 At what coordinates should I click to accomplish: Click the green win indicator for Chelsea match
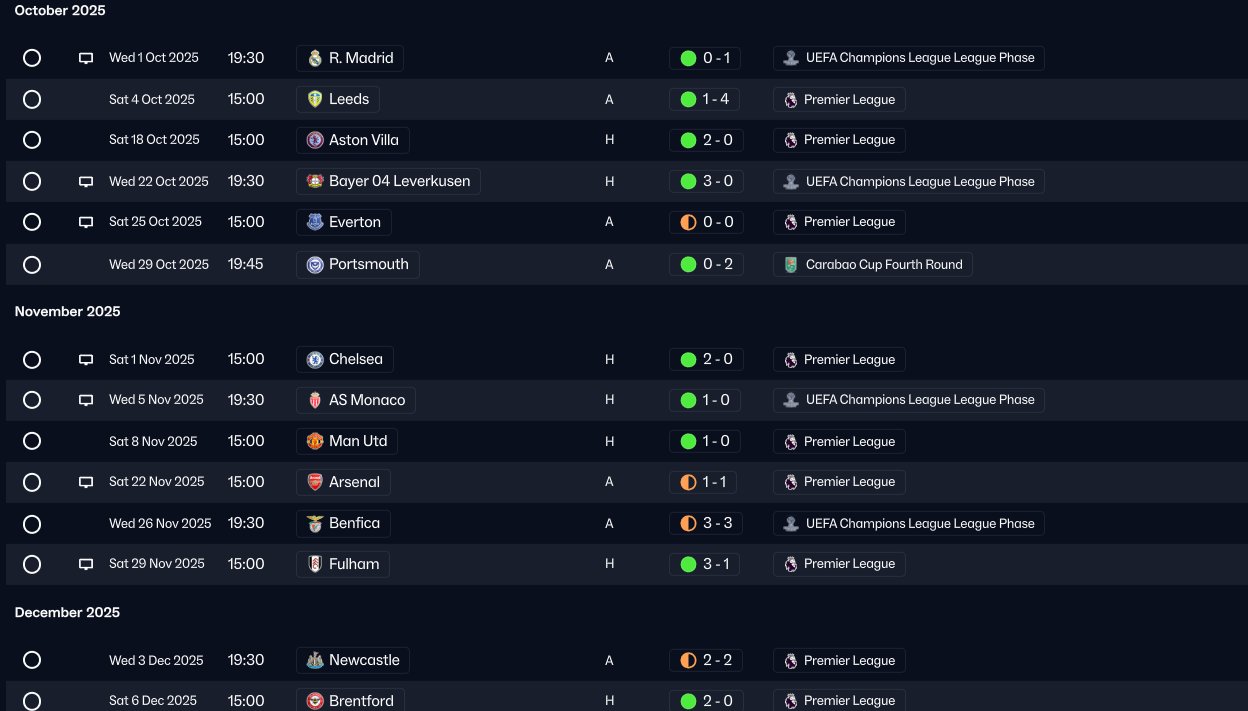coord(688,360)
